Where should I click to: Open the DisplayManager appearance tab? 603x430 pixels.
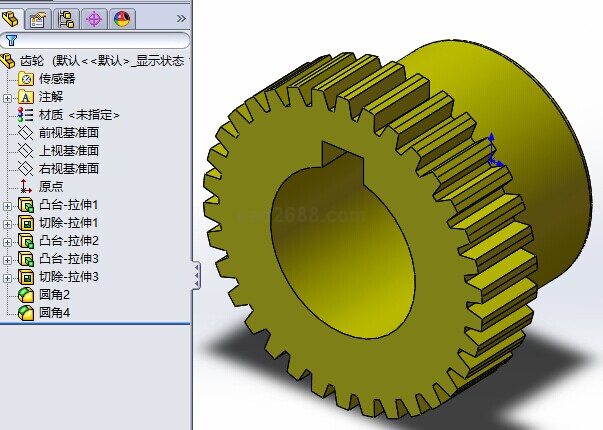tap(121, 18)
